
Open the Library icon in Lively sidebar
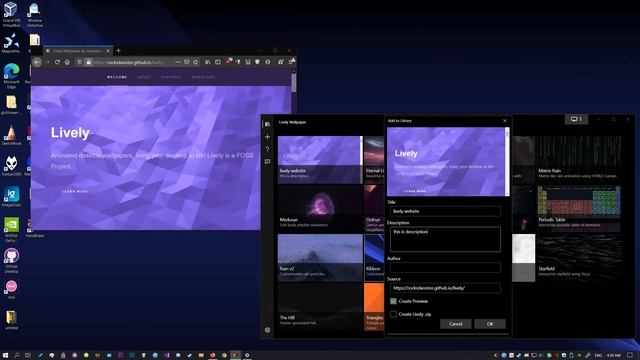click(x=267, y=124)
